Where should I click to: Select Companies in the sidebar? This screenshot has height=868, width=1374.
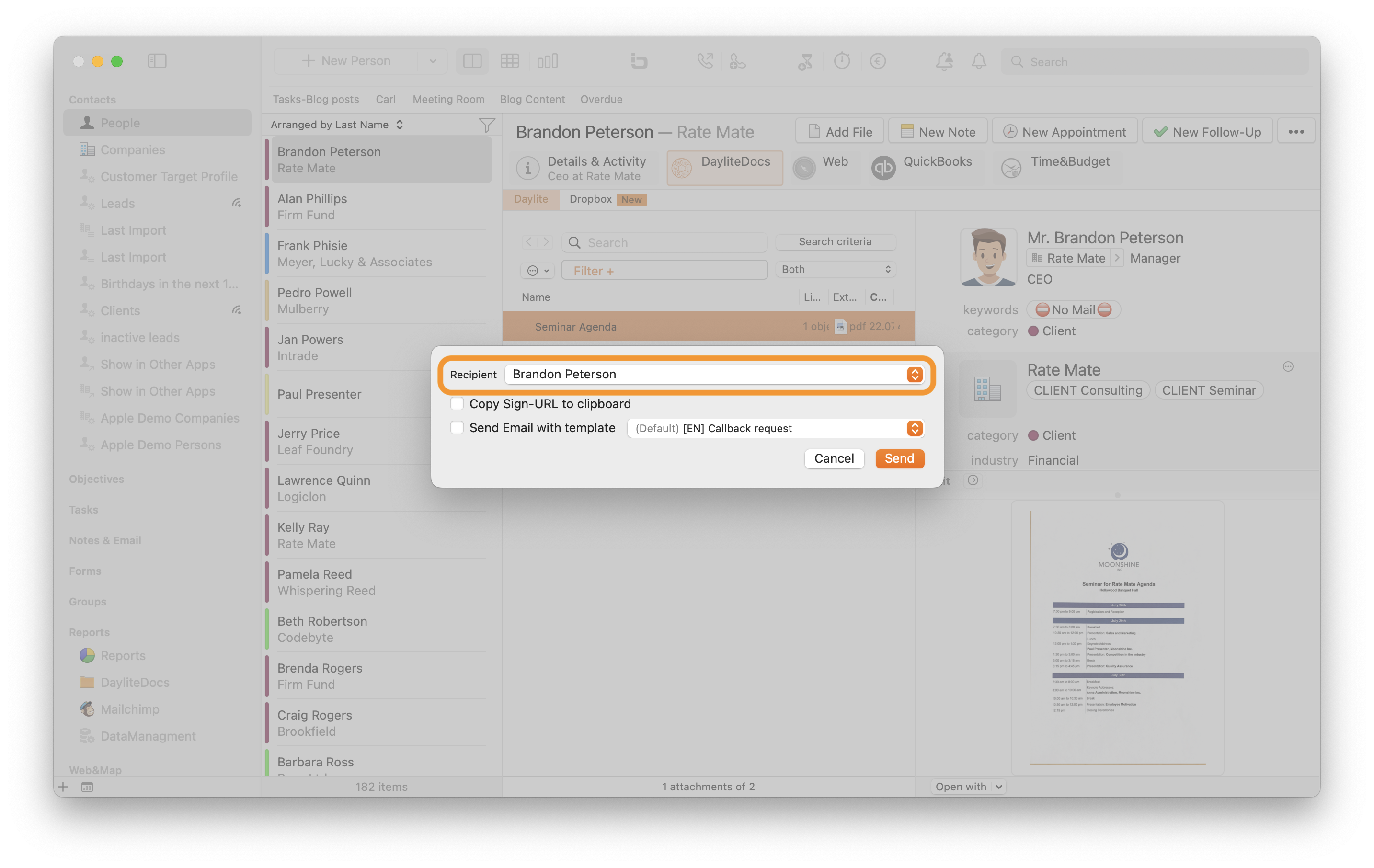pyautogui.click(x=158, y=149)
